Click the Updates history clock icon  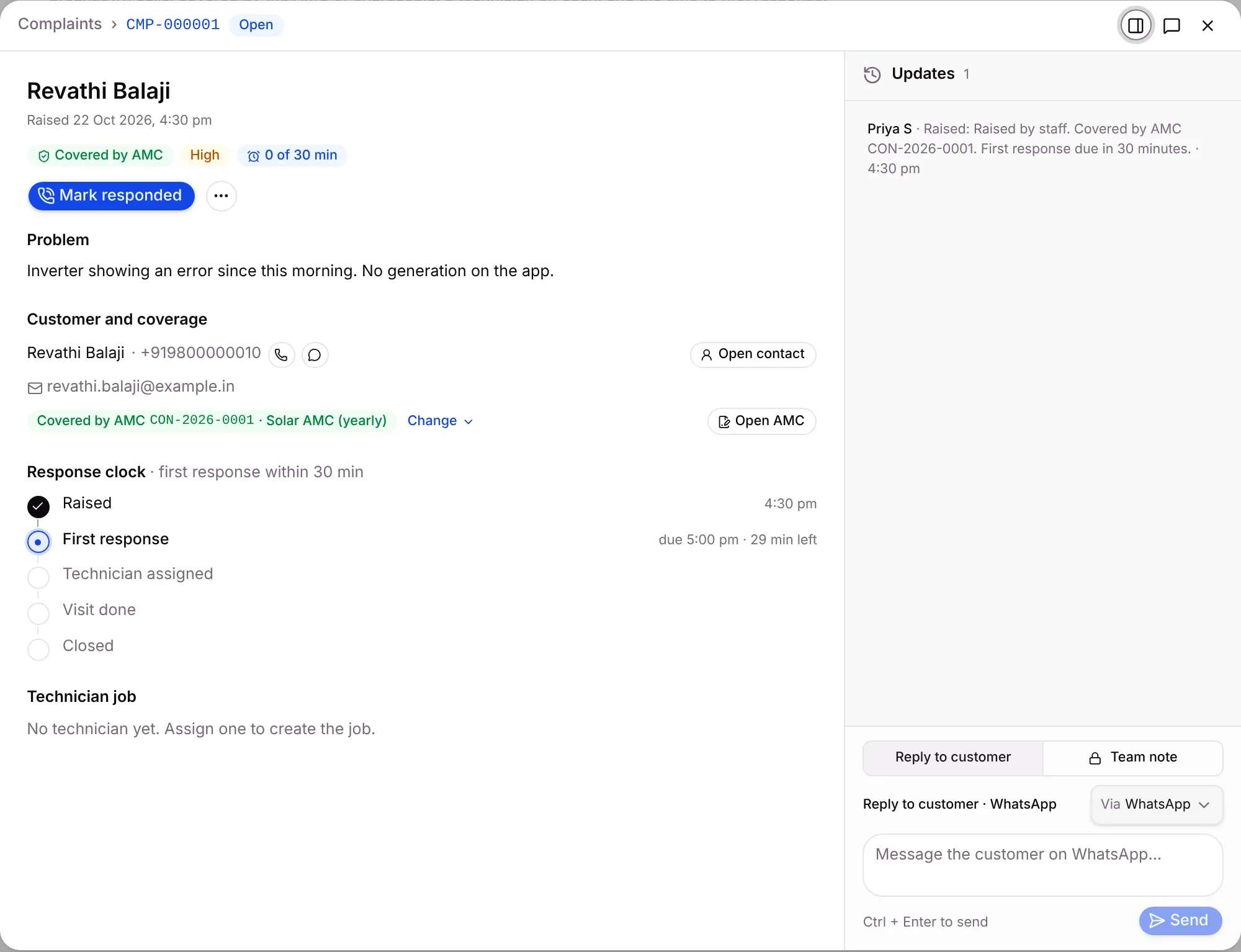click(872, 74)
